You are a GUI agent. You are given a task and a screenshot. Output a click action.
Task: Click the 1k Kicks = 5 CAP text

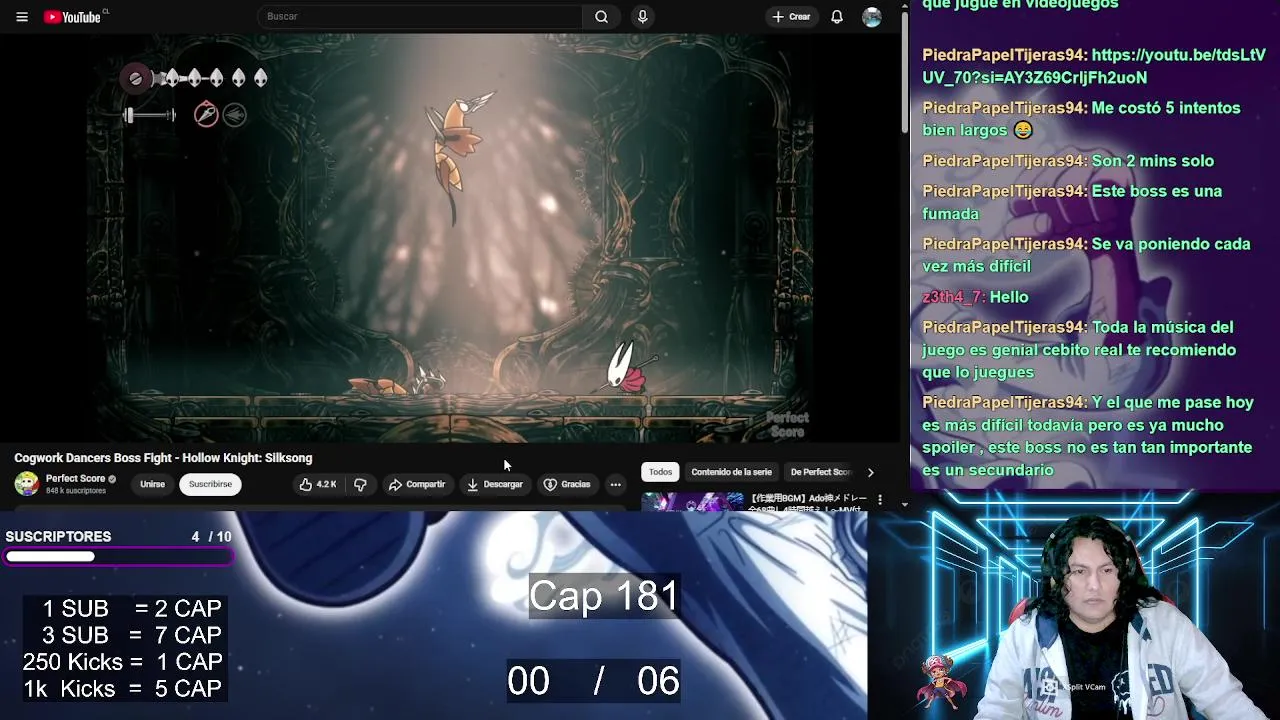pyautogui.click(x=123, y=689)
